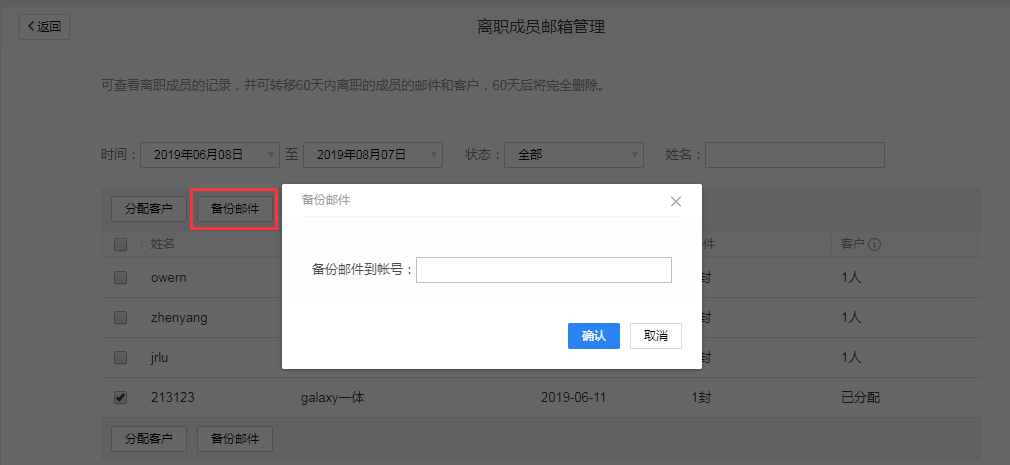Click the info icon beside 客户 column
Screen dimensions: 1010x465
[x=874, y=244]
